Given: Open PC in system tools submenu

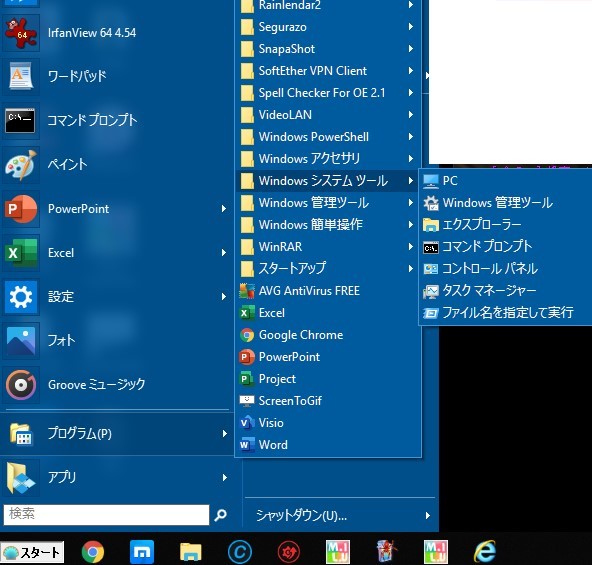Looking at the screenshot, I should [x=506, y=181].
